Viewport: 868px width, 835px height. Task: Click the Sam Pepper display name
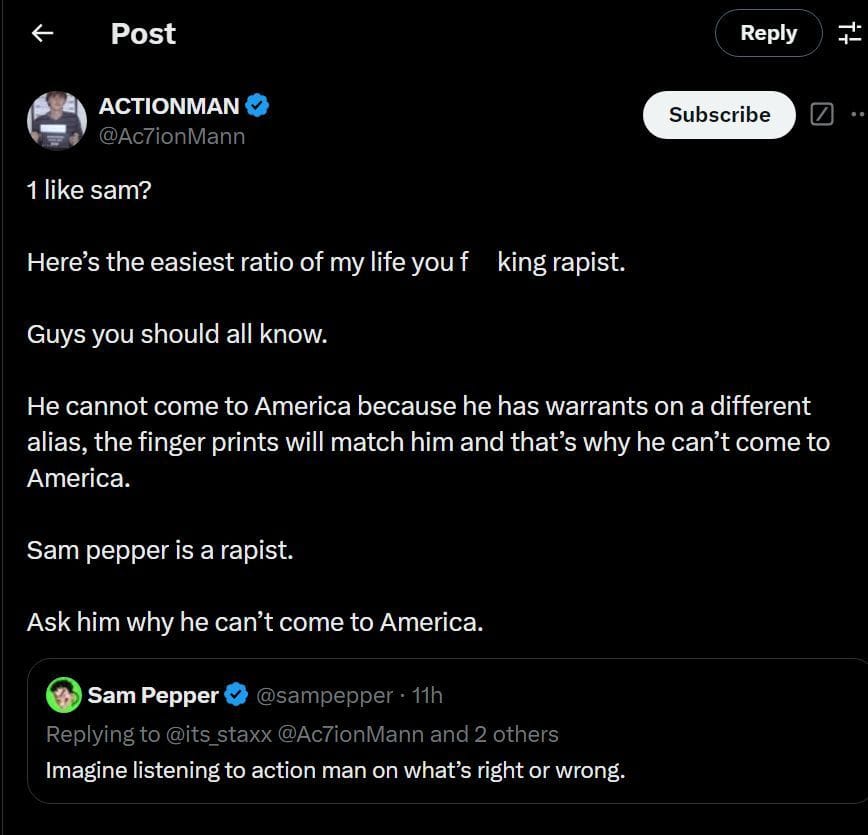coord(151,695)
